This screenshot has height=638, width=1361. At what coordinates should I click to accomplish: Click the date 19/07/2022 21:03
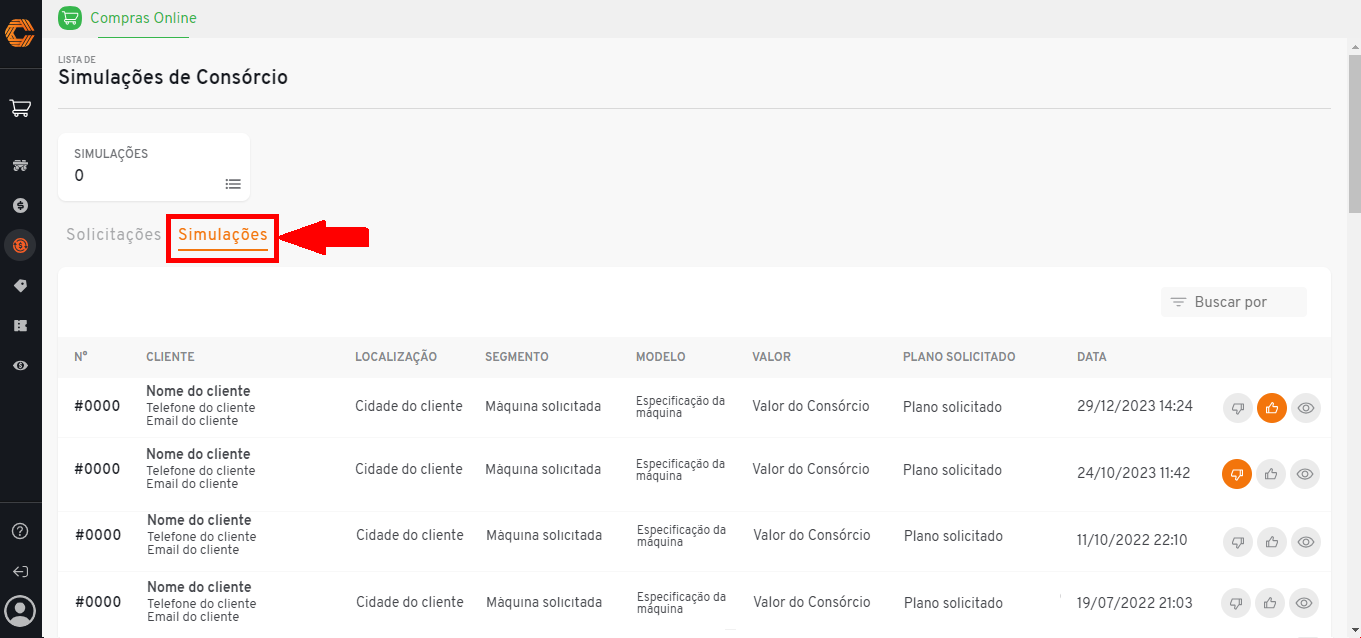[x=1135, y=603]
